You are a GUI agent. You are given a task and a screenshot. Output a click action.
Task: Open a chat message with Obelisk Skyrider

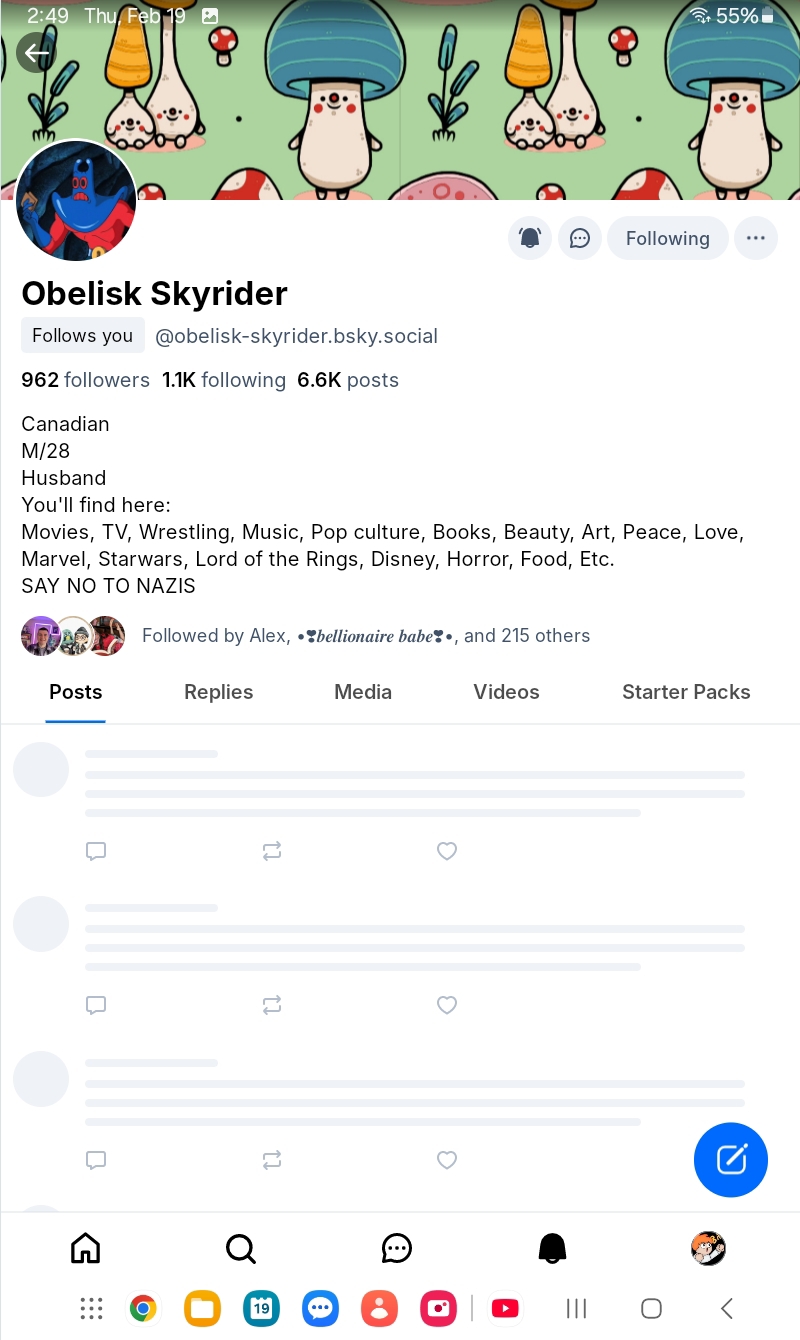580,238
